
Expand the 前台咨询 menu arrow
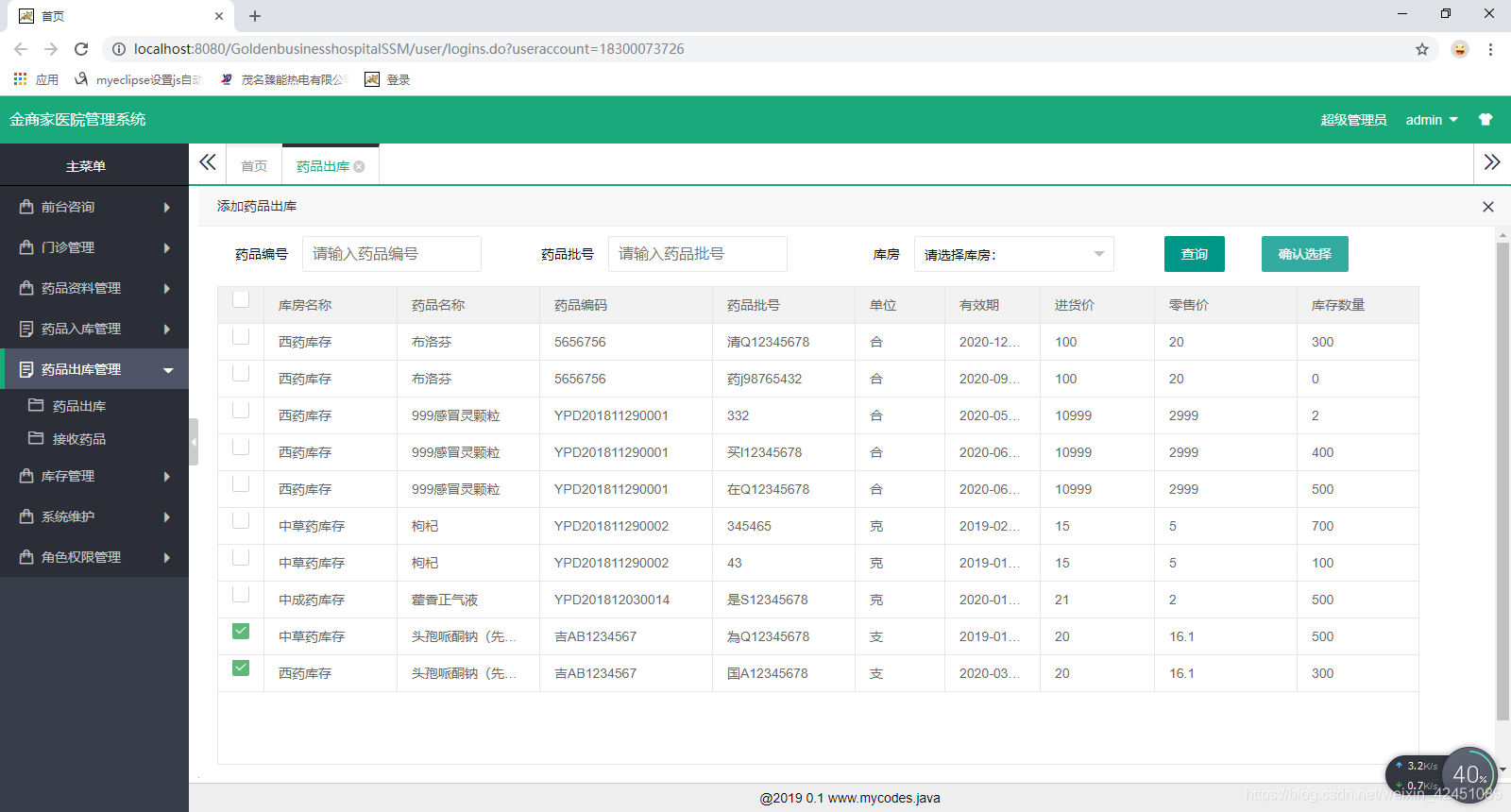pyautogui.click(x=167, y=207)
